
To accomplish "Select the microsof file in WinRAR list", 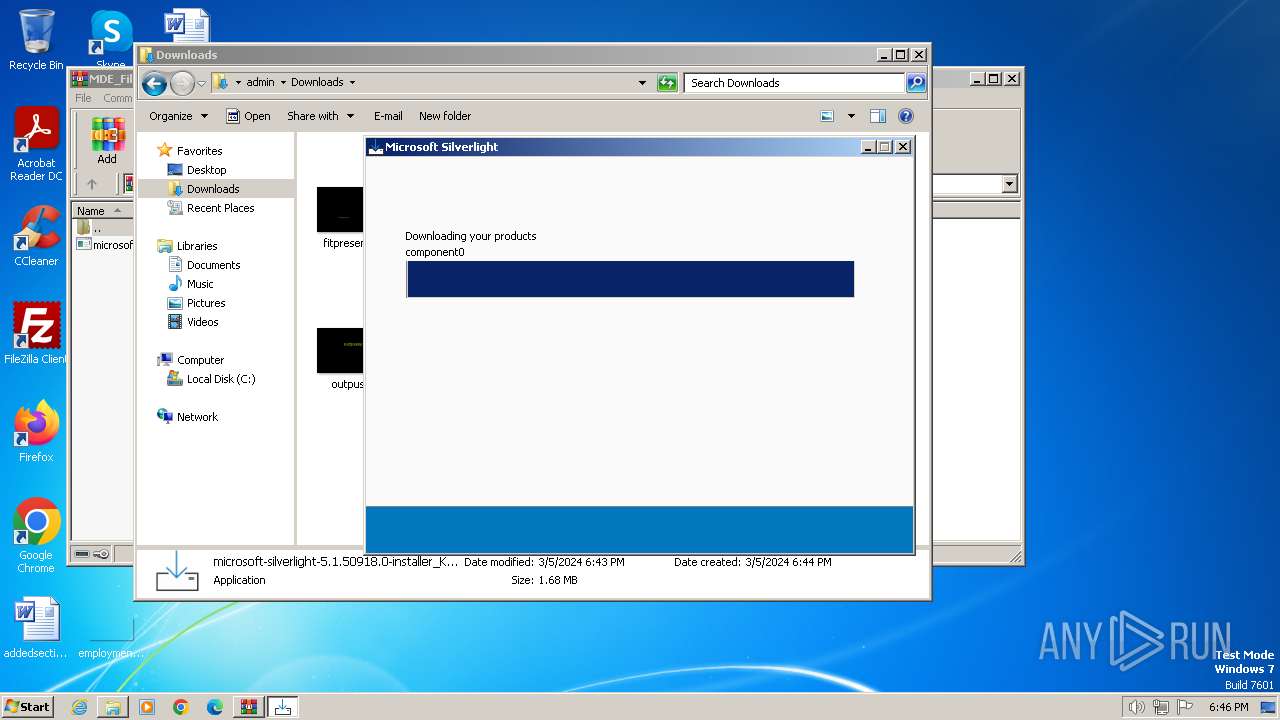I will coord(105,245).
